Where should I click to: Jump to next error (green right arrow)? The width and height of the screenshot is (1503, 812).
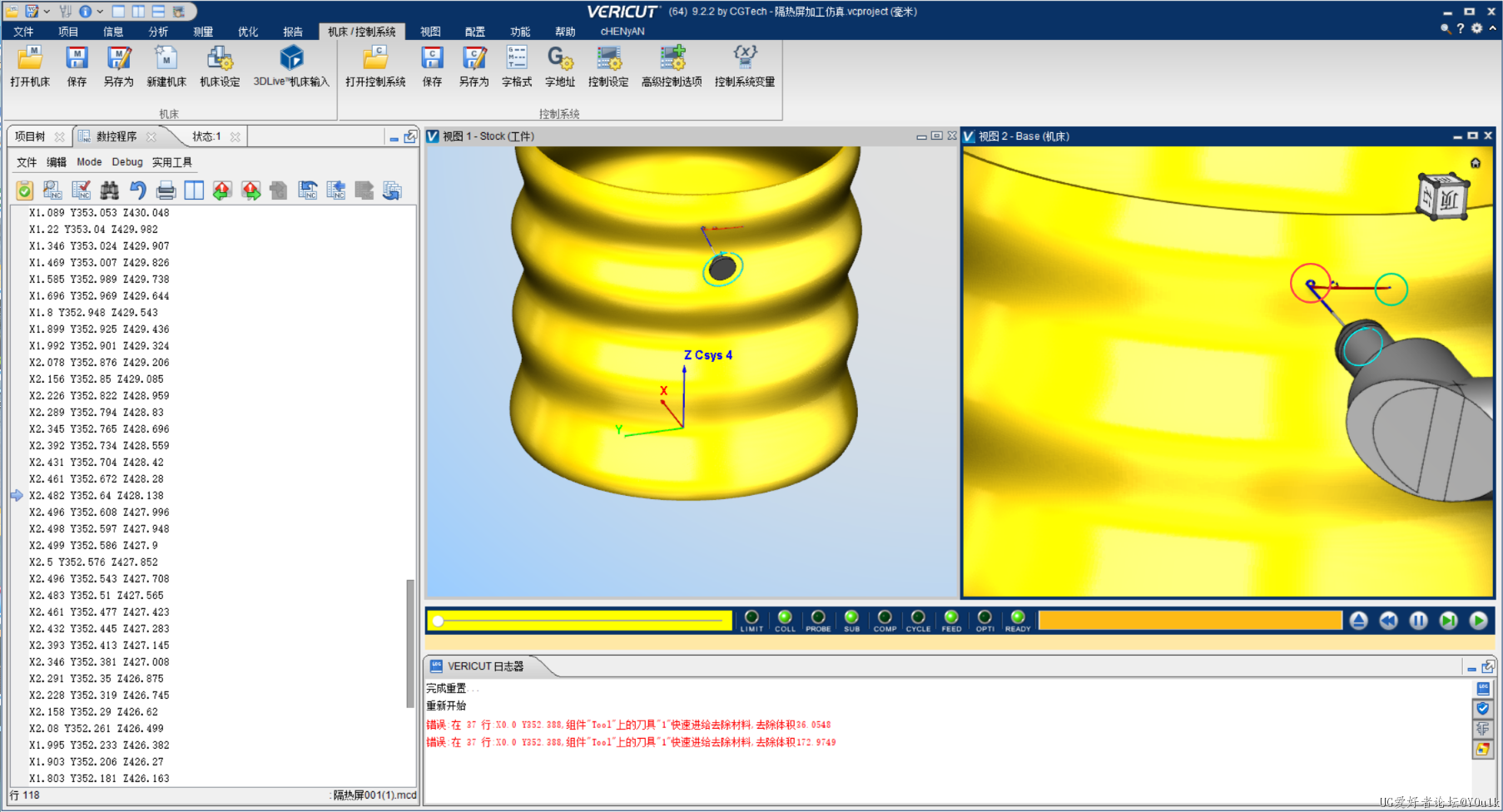point(250,191)
